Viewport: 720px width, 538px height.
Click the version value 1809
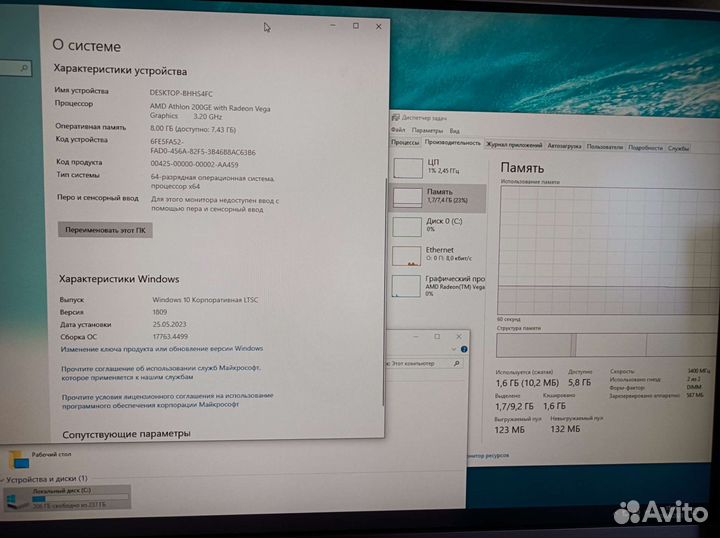160,312
